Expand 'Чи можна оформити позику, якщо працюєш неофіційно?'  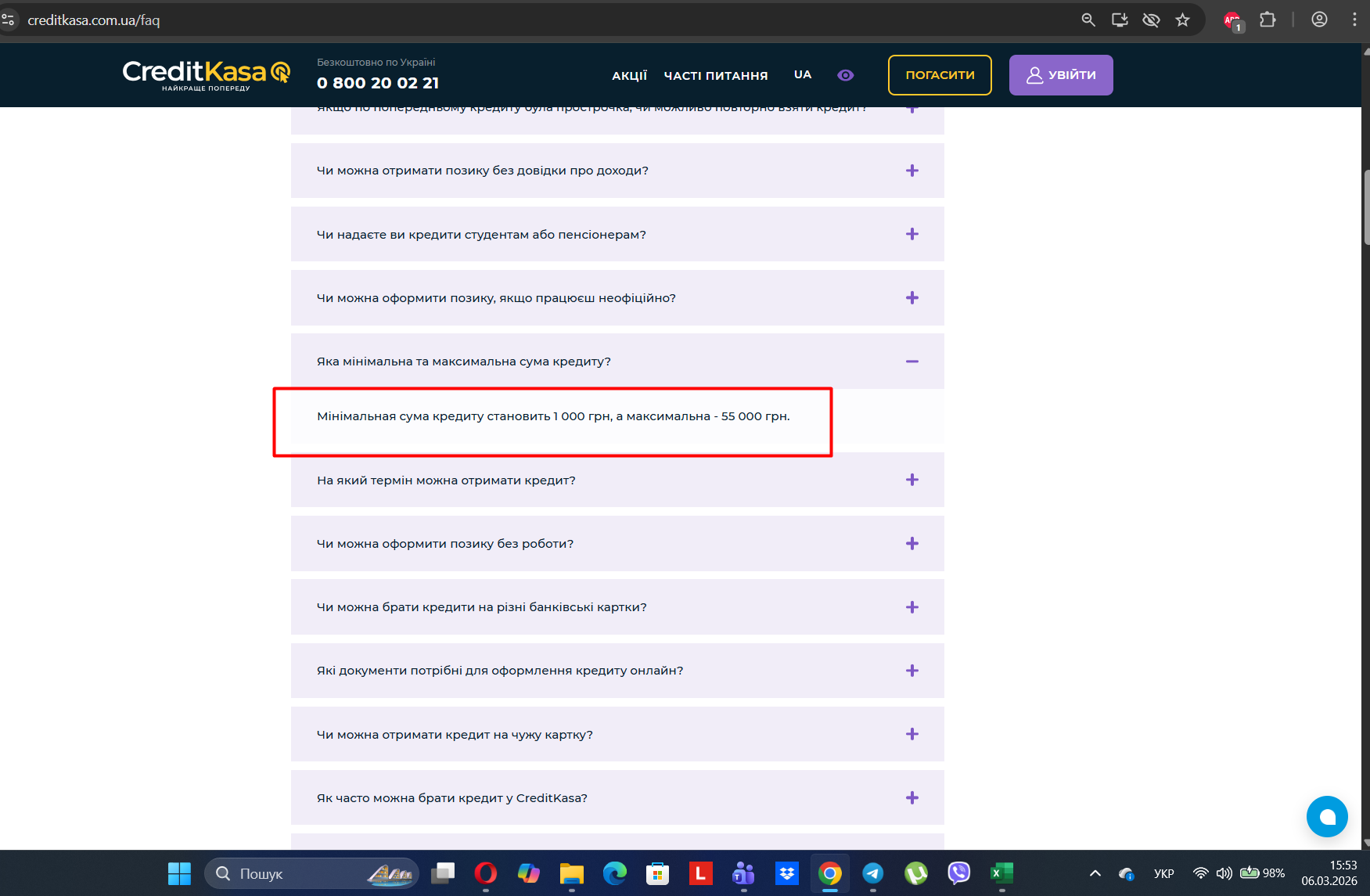[x=617, y=298]
